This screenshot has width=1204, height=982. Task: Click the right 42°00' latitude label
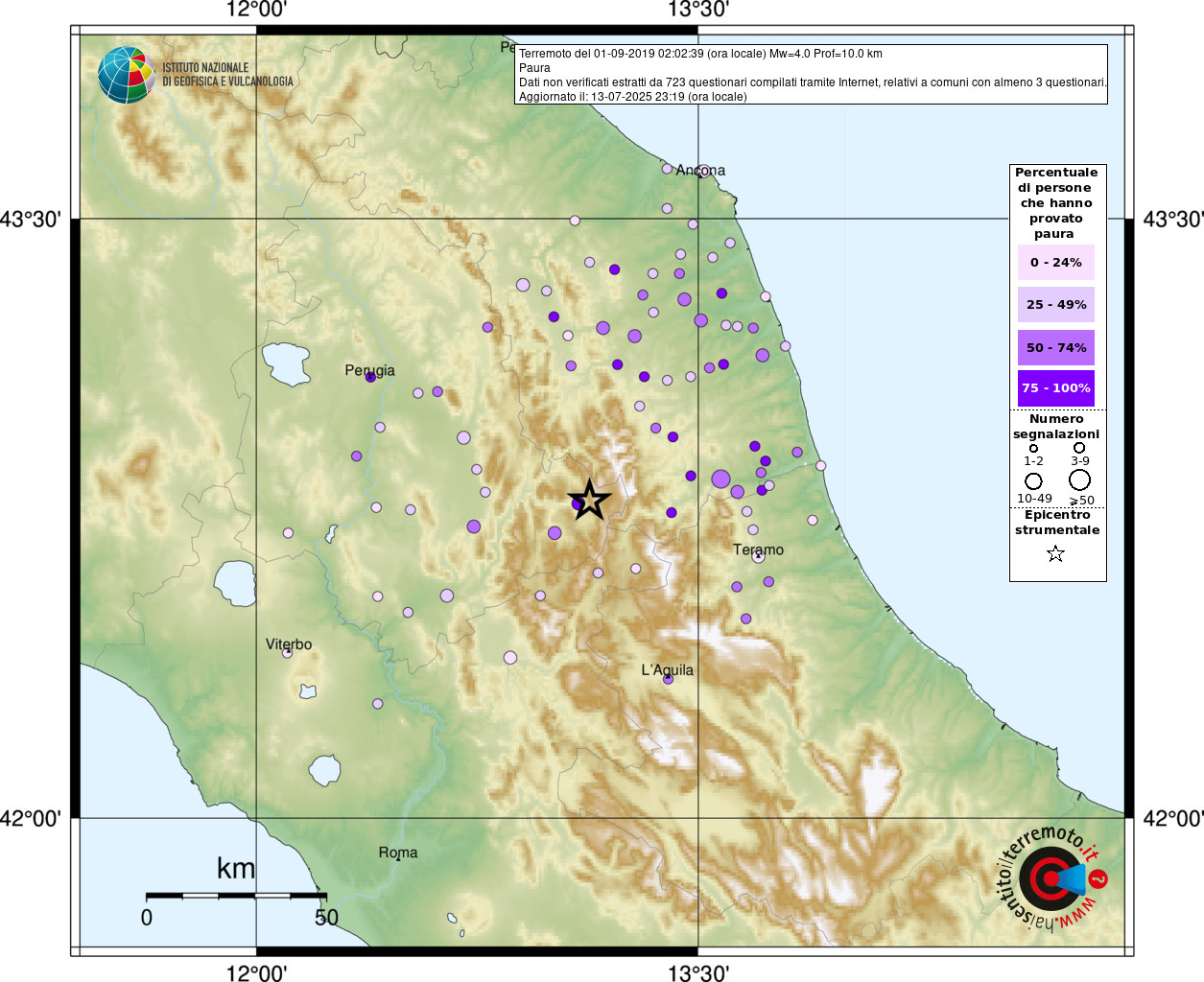(1172, 818)
